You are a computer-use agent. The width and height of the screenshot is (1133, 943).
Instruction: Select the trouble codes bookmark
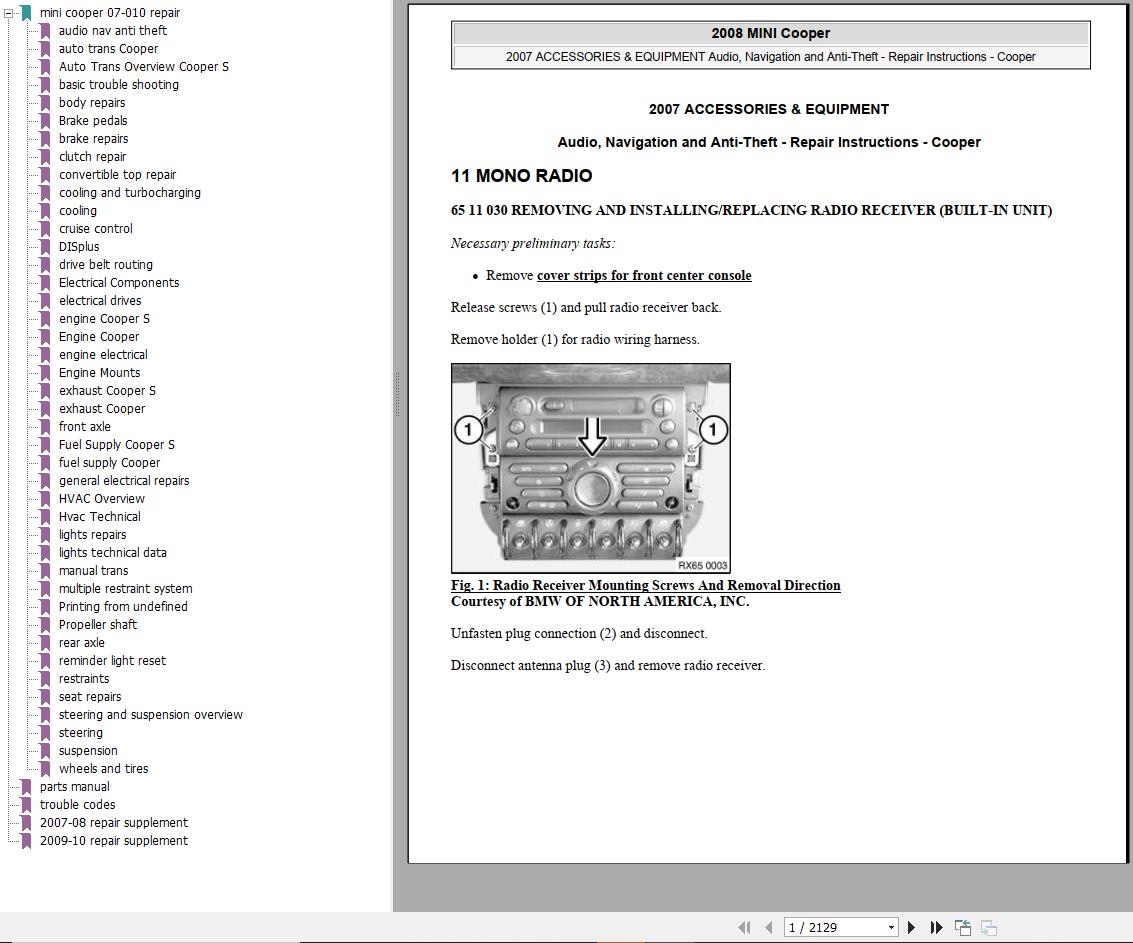[78, 804]
